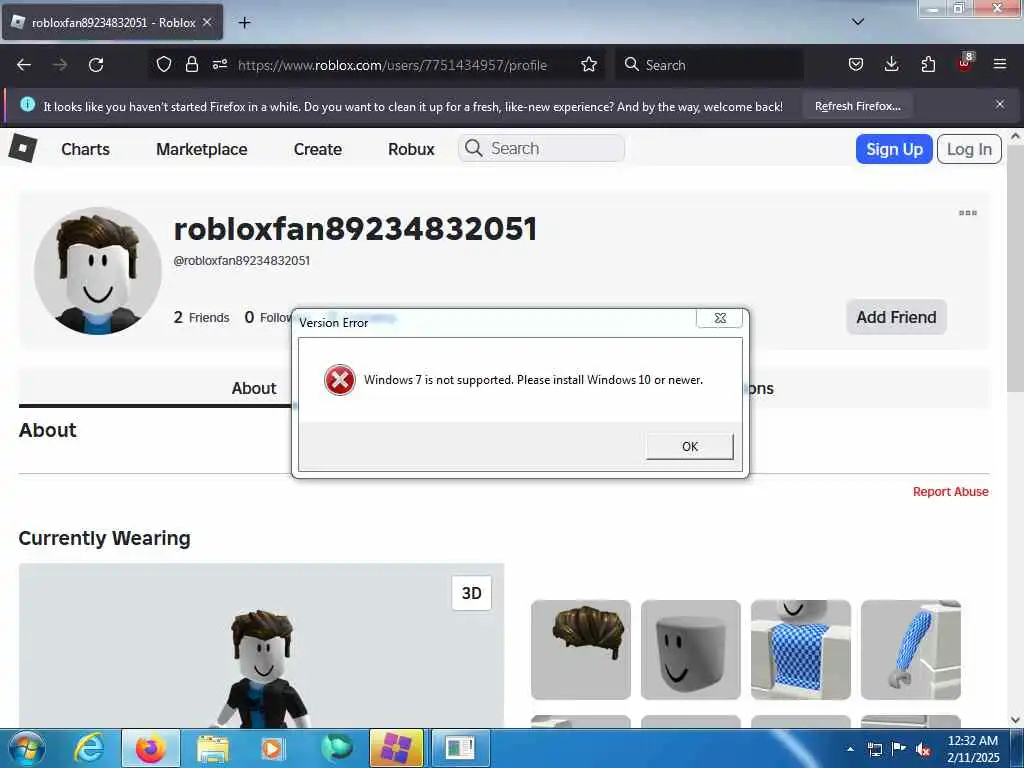Open the Windows Start orb
The image size is (1024, 768).
click(x=27, y=748)
